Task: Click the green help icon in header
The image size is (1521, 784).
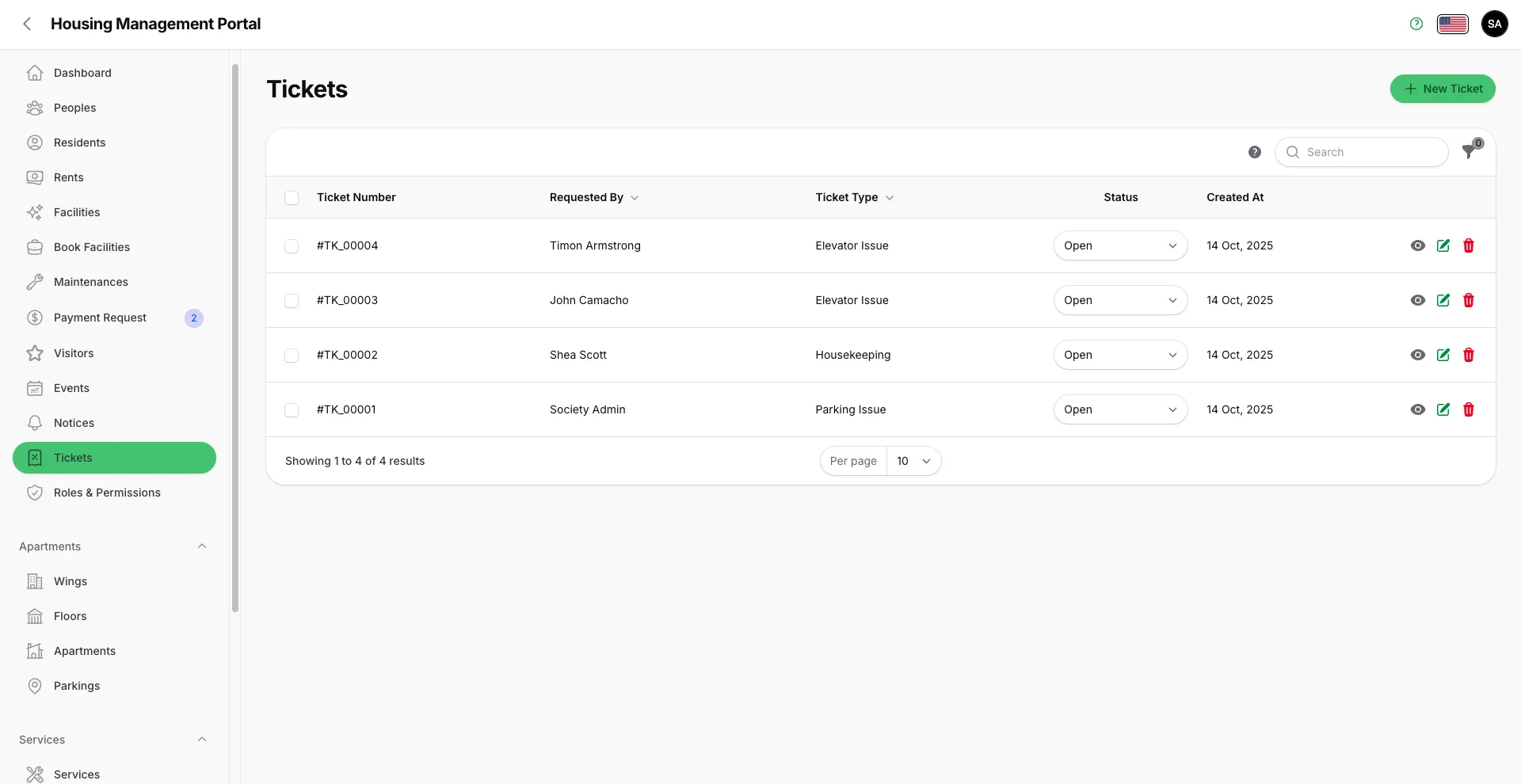Action: (x=1416, y=25)
